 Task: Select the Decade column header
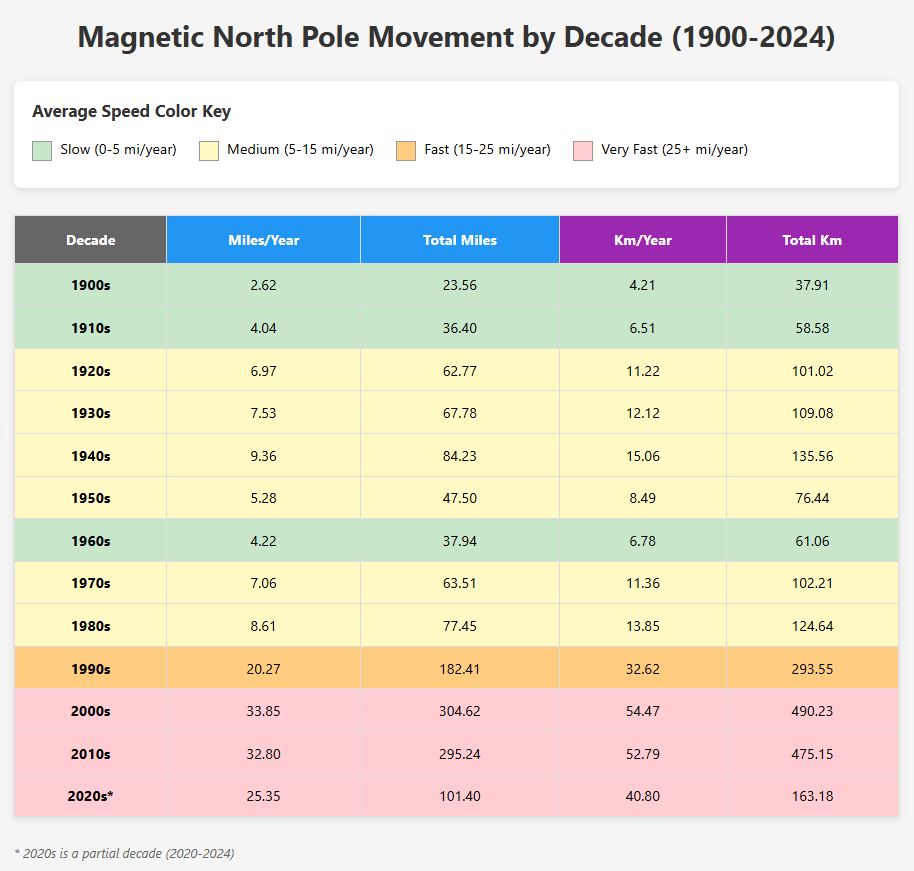[90, 239]
